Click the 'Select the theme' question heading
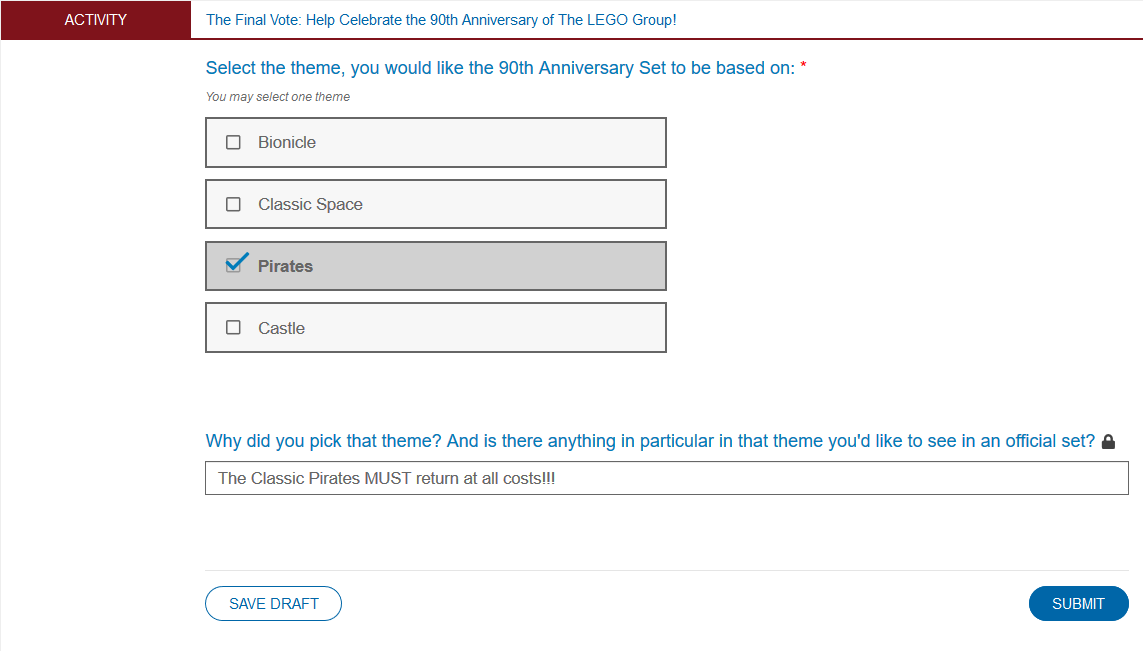Image resolution: width=1143 pixels, height=651 pixels. coord(500,68)
